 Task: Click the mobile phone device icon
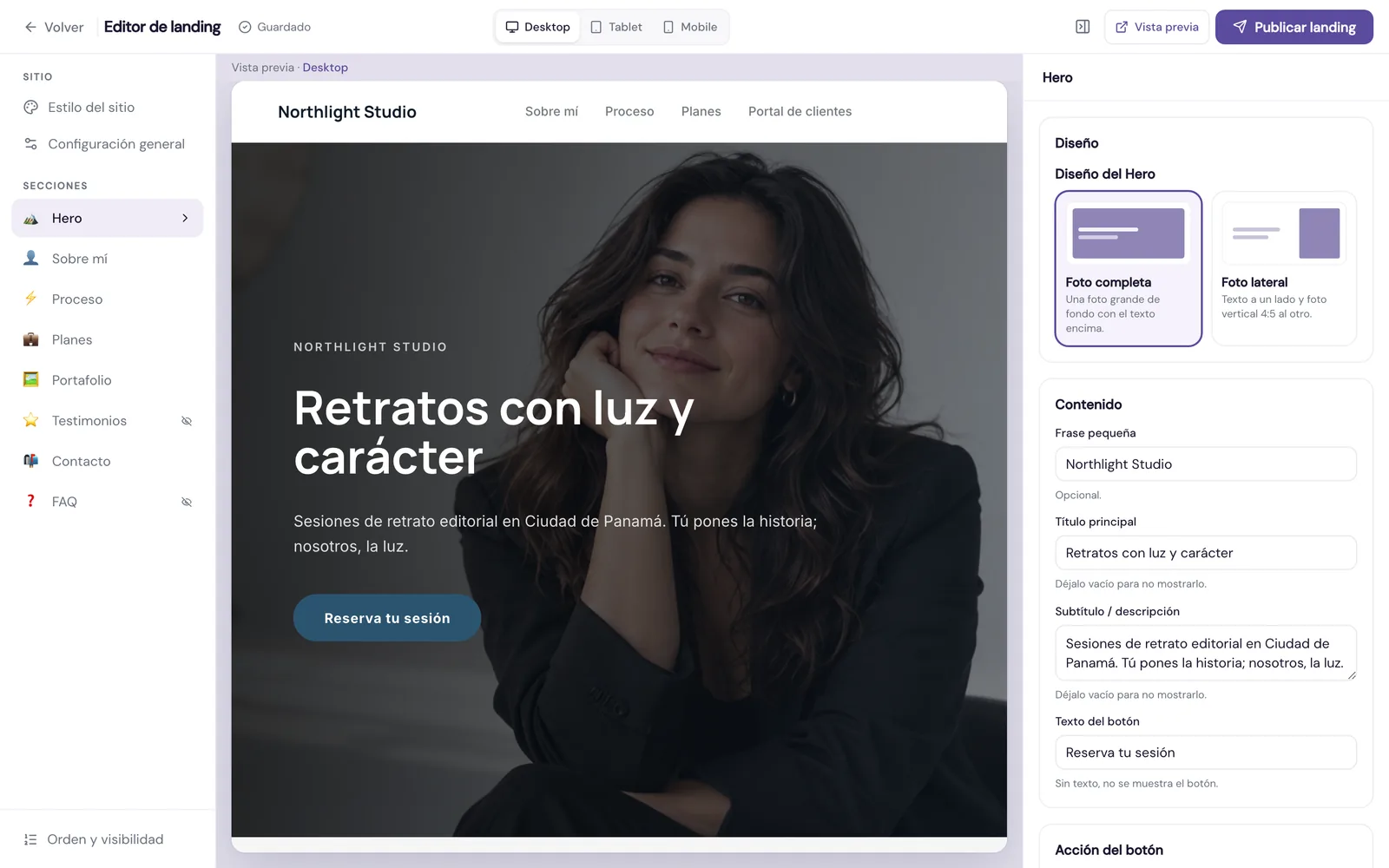[668, 27]
